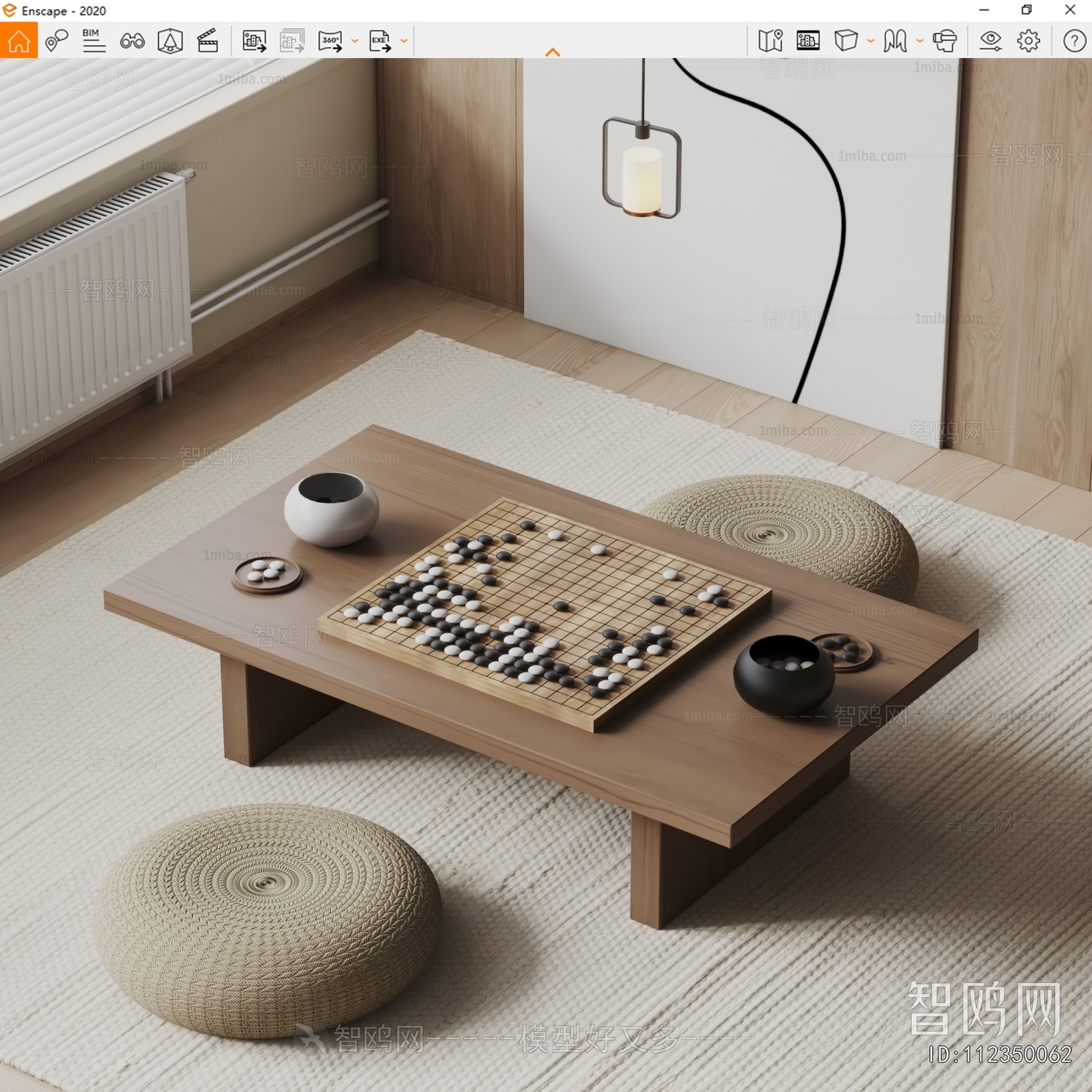Toggle the Mini Map icon
Screen dimensions: 1092x1092
pos(771,41)
